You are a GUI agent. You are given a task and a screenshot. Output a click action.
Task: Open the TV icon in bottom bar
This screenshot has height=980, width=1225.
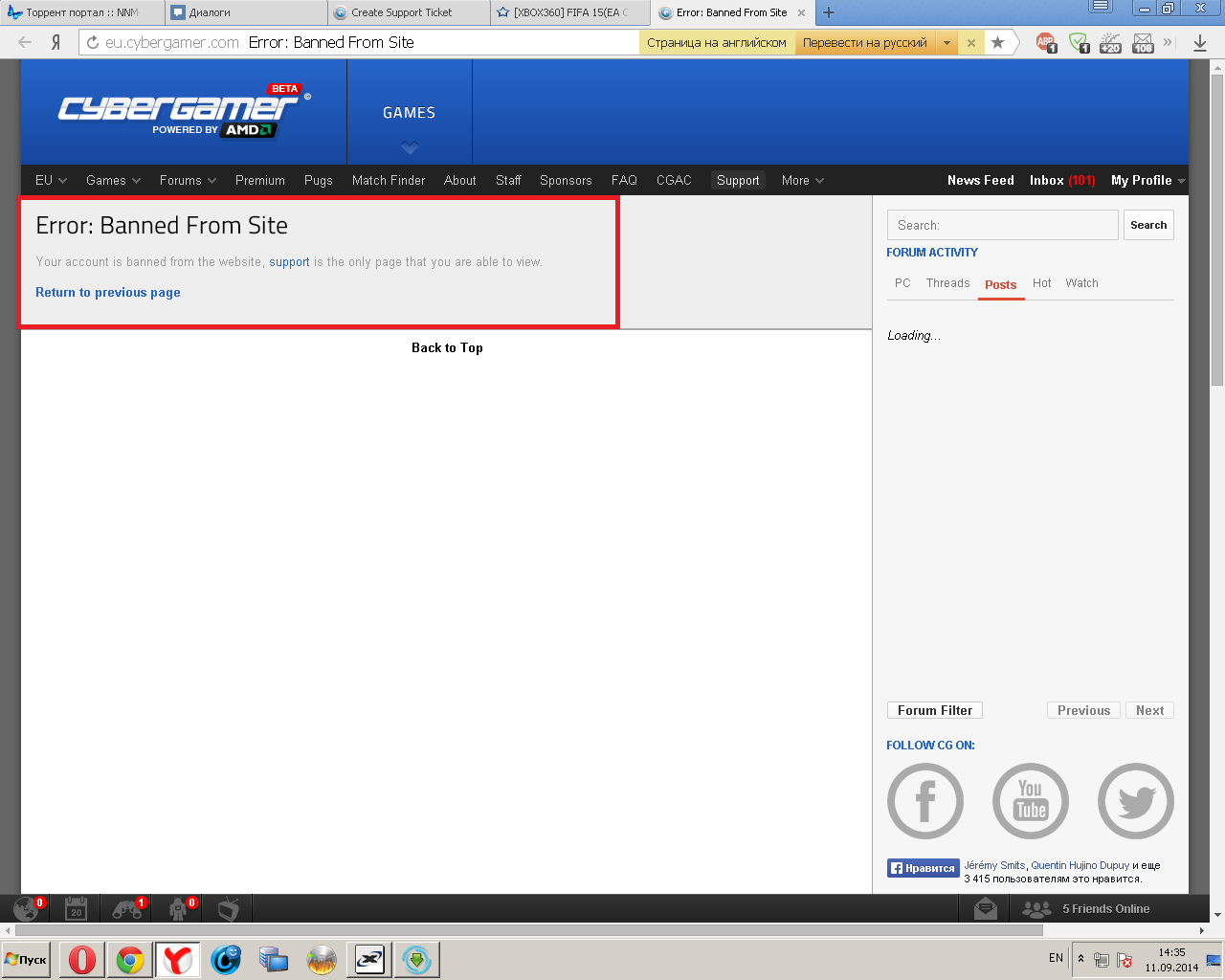tap(228, 908)
